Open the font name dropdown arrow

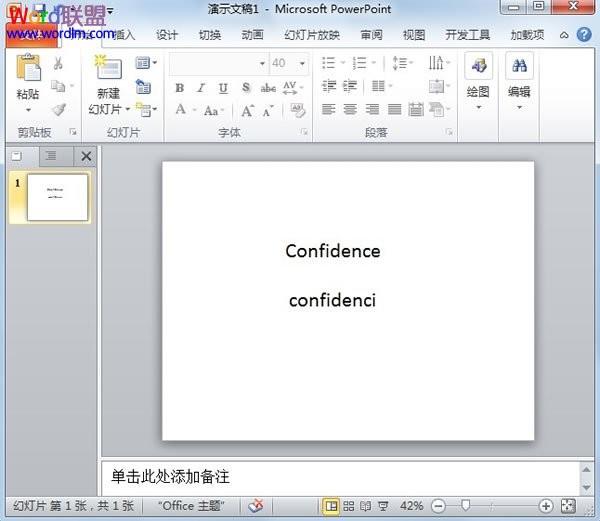tap(262, 63)
